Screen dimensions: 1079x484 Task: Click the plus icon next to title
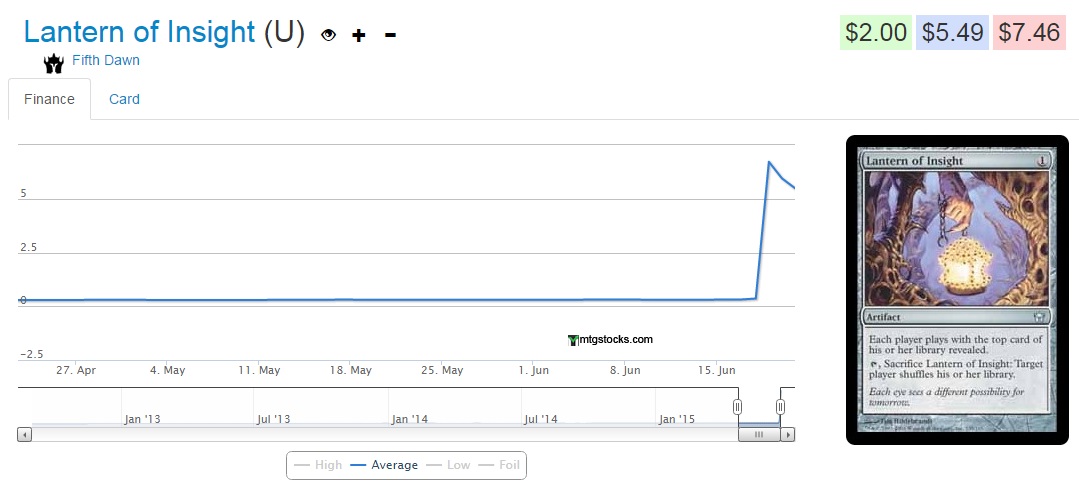pos(359,35)
